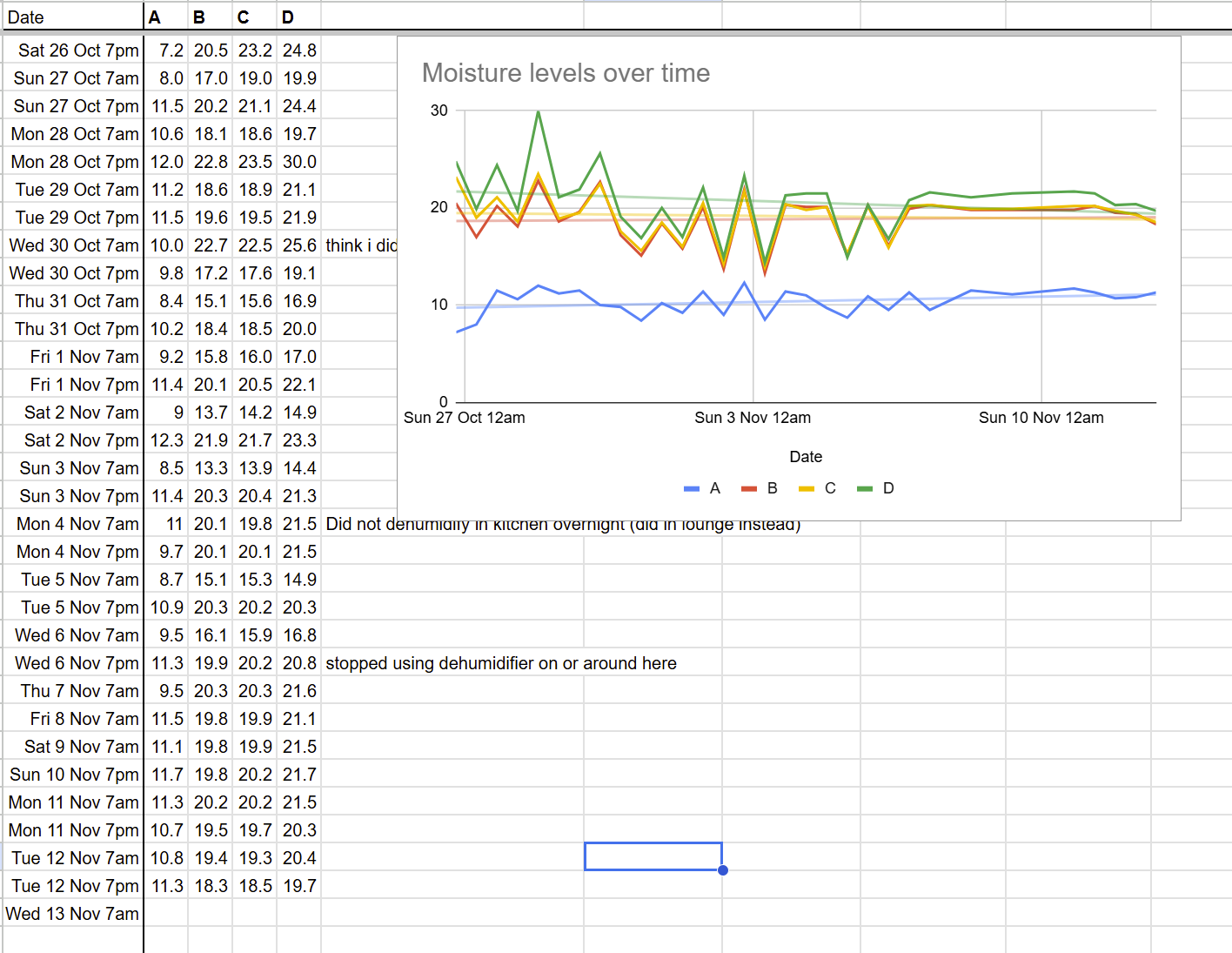Select the 'Date' column header cell
Image resolution: width=1232 pixels, height=953 pixels.
pos(71,17)
